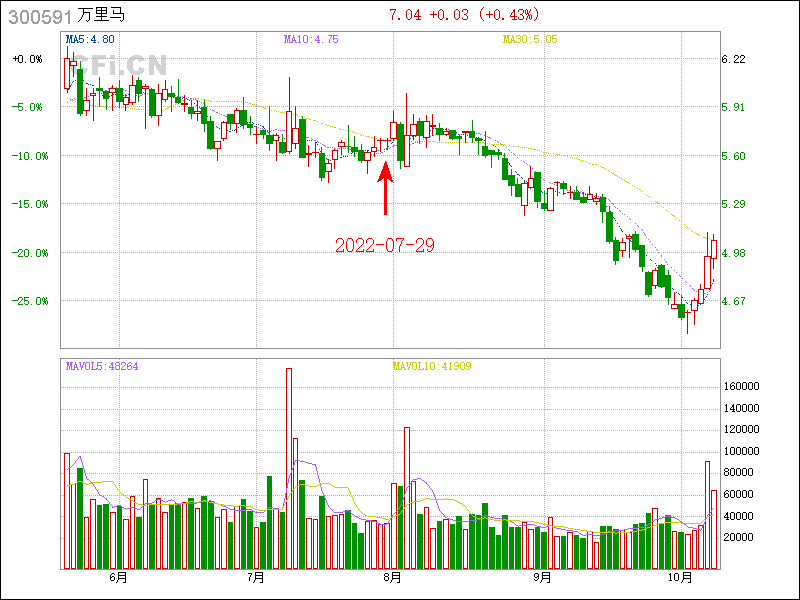Click the 6.22 price axis label
The image size is (800, 600).
[733, 59]
